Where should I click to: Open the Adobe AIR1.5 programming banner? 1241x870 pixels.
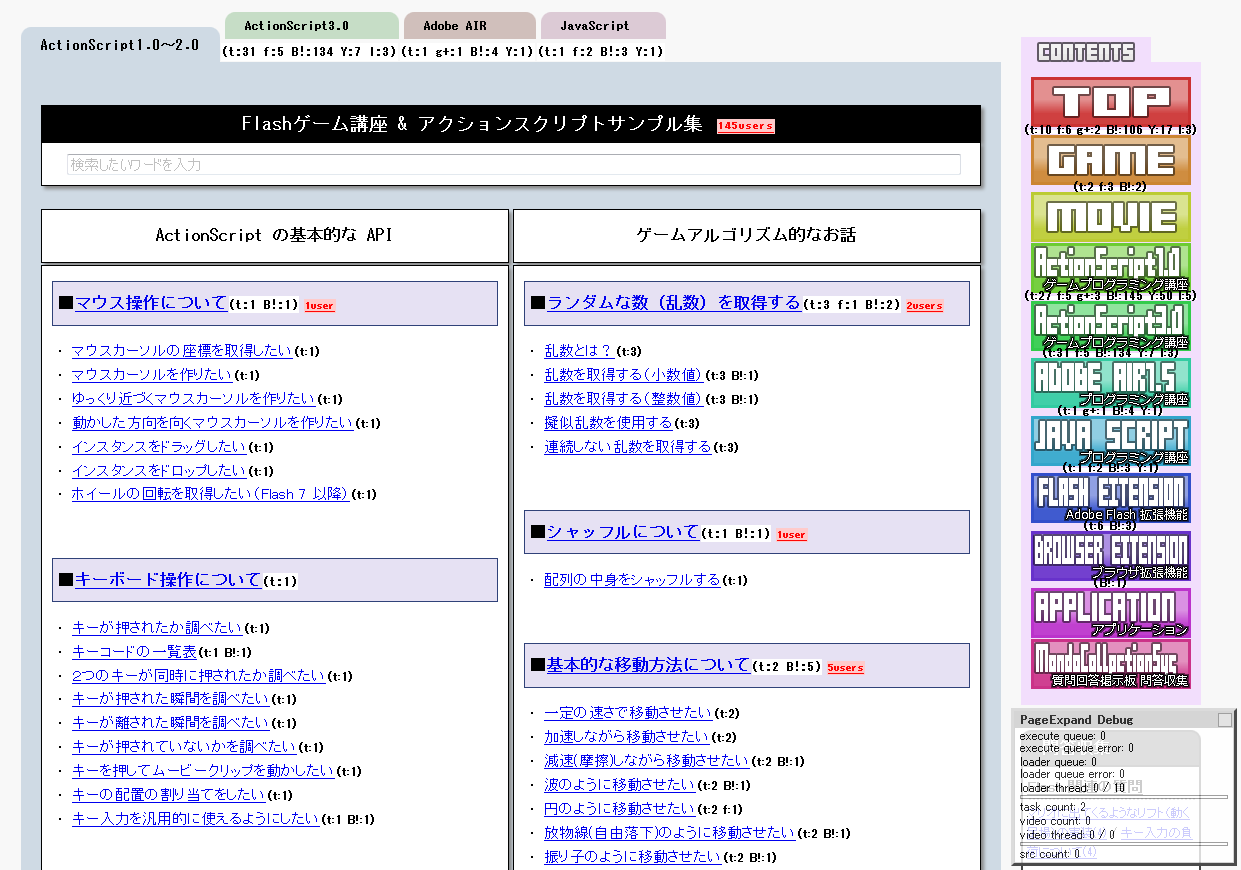click(x=1110, y=382)
